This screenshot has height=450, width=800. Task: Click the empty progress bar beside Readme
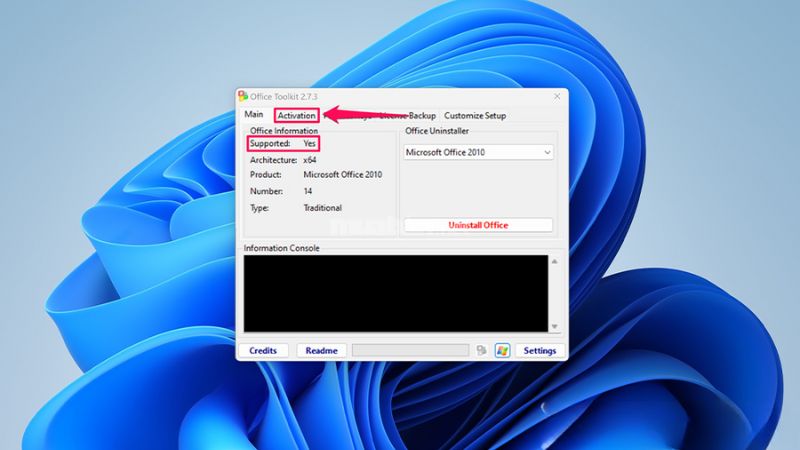[410, 351]
